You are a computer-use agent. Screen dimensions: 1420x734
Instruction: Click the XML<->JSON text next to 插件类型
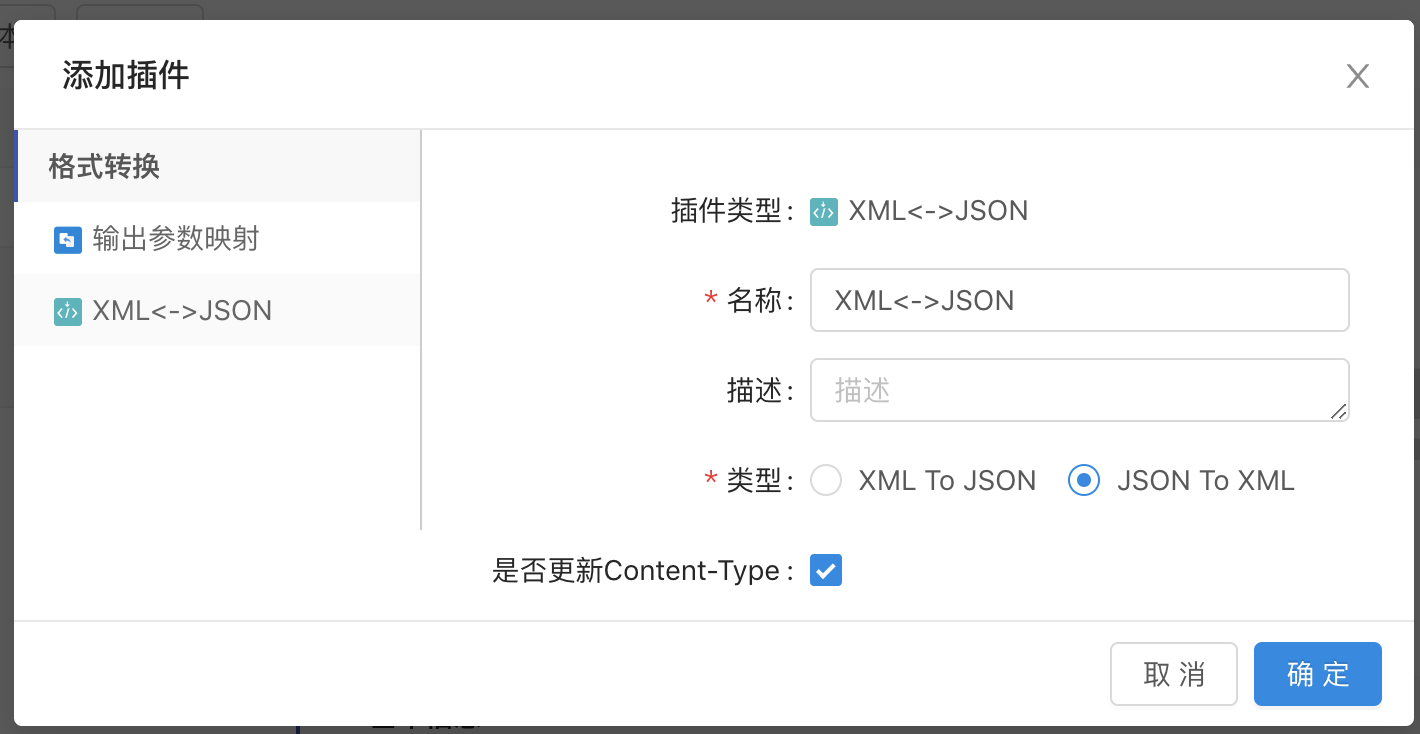938,211
